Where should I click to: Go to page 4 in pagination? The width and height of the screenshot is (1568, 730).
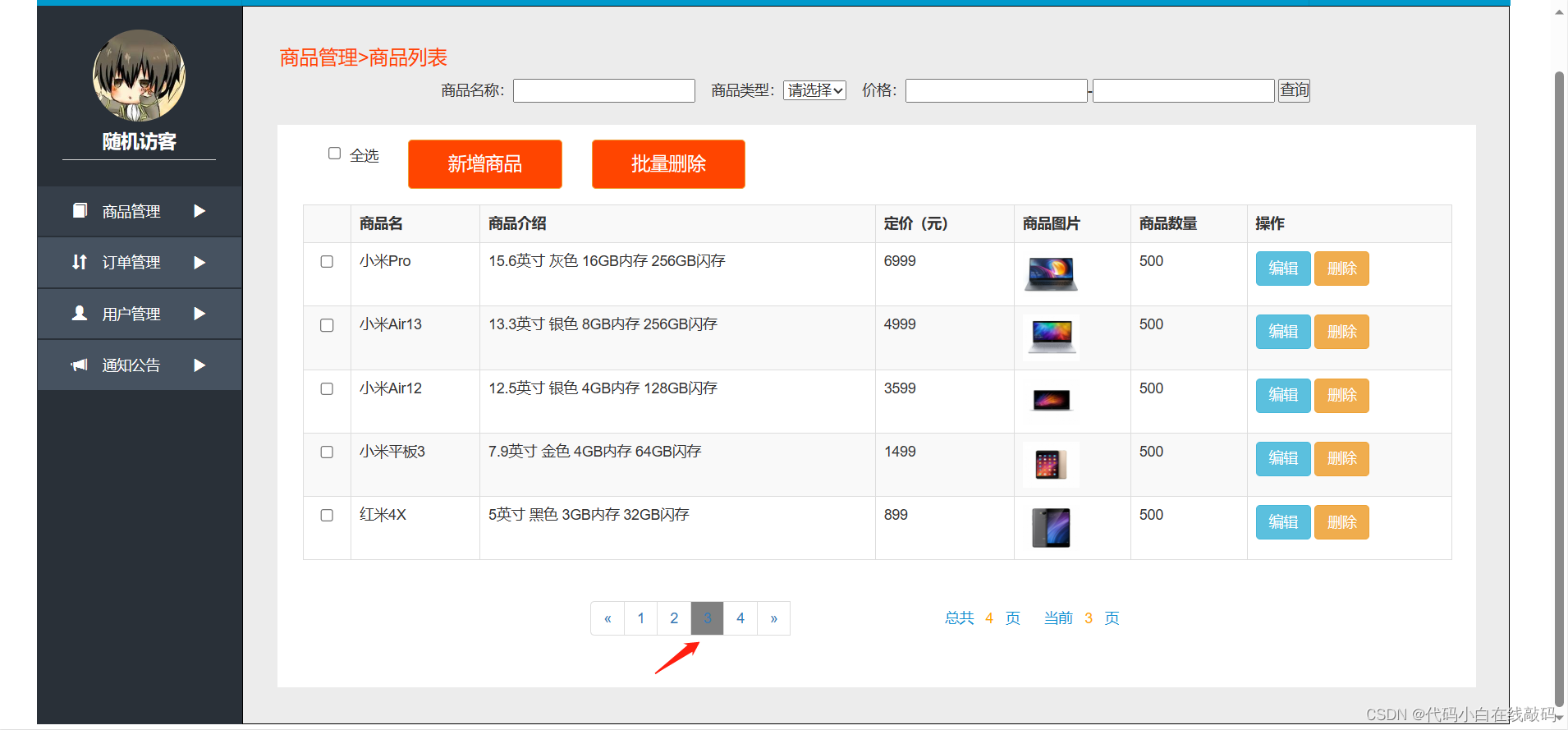click(740, 618)
